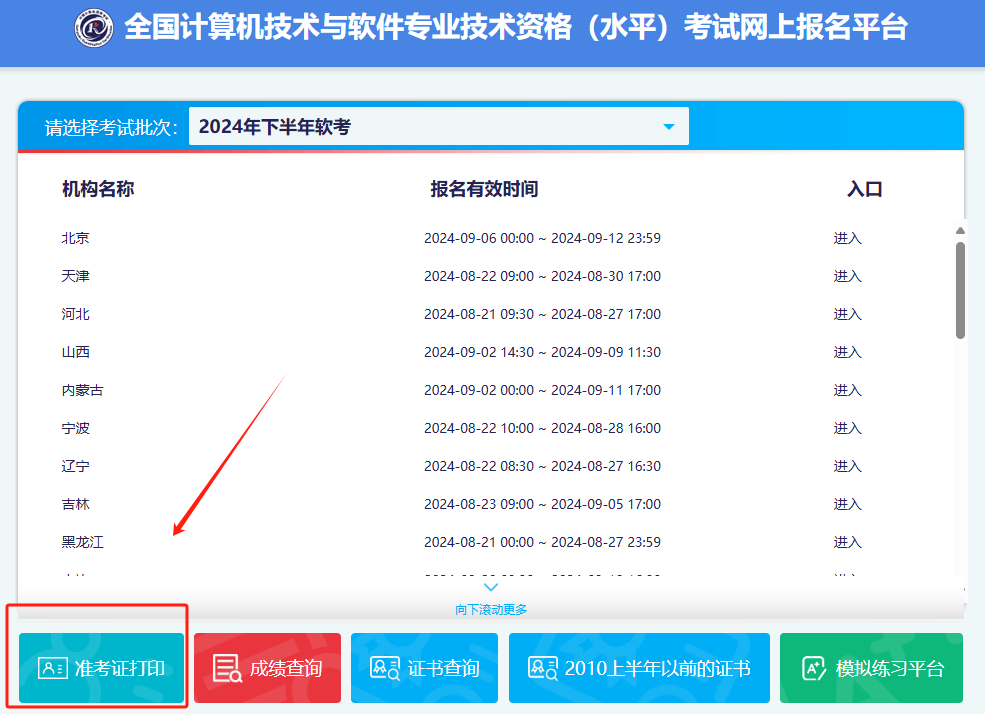
Task: Open the 2010上半年以前的证书 button
Action: click(x=639, y=668)
